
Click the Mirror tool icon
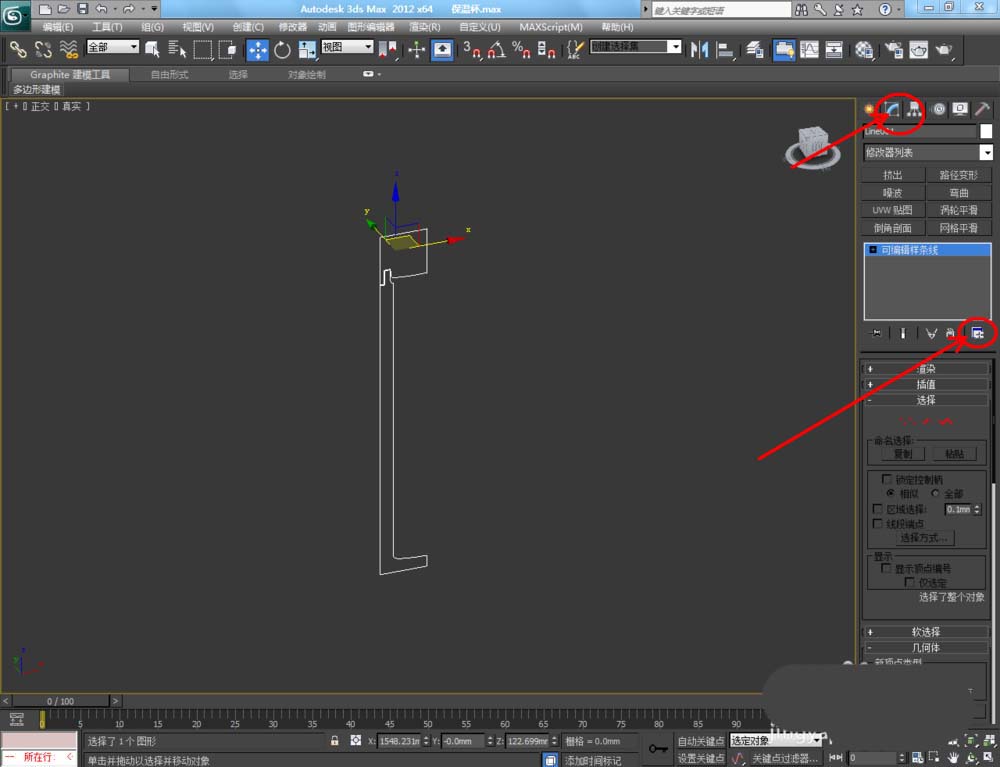[x=700, y=49]
